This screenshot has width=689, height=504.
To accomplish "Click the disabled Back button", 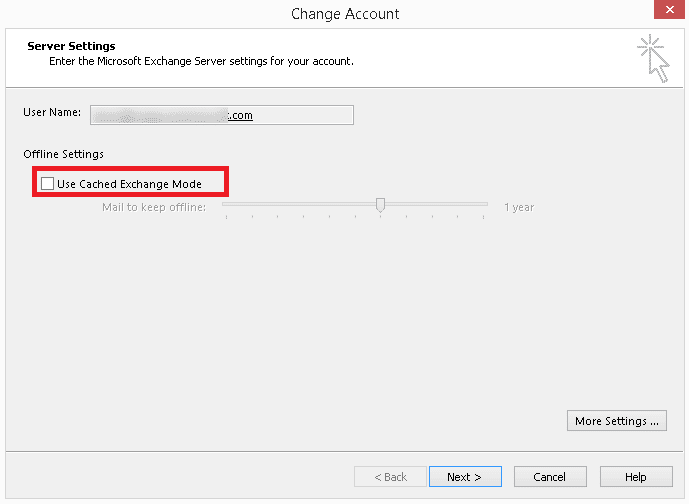I will pos(390,476).
